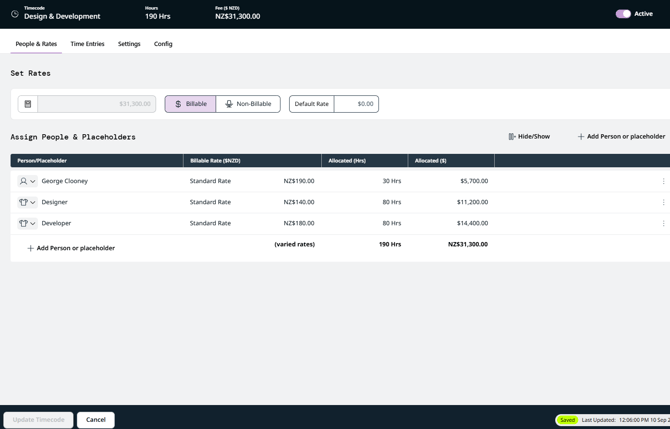
Task: Click the (varied rates) total label
Action: pyautogui.click(x=294, y=244)
